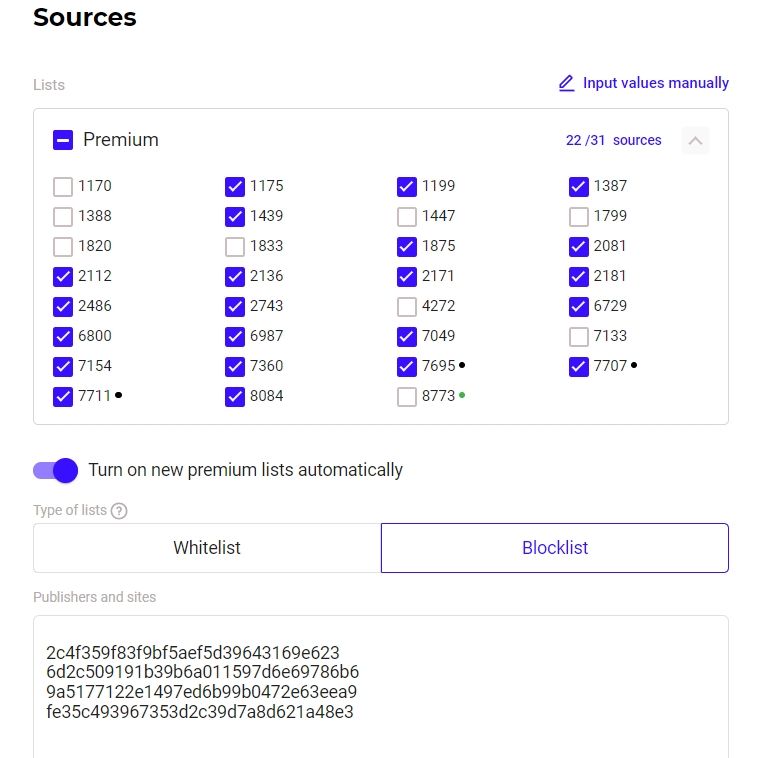Deselect source 7707 checkbox

click(579, 367)
